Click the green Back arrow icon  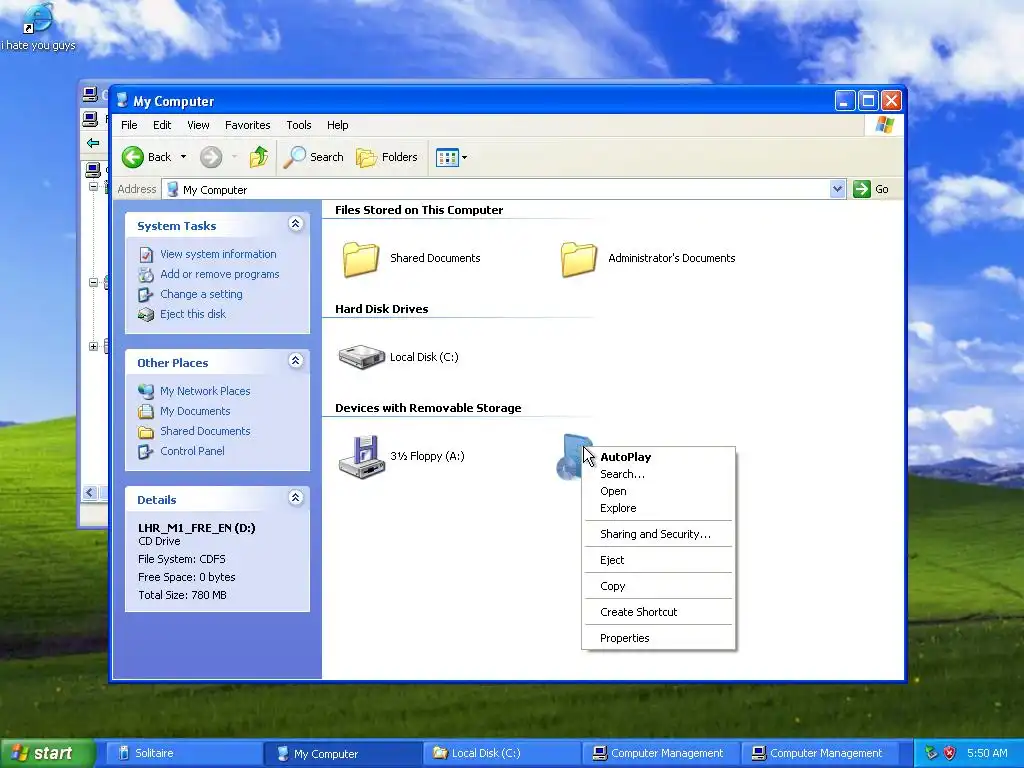coord(133,157)
